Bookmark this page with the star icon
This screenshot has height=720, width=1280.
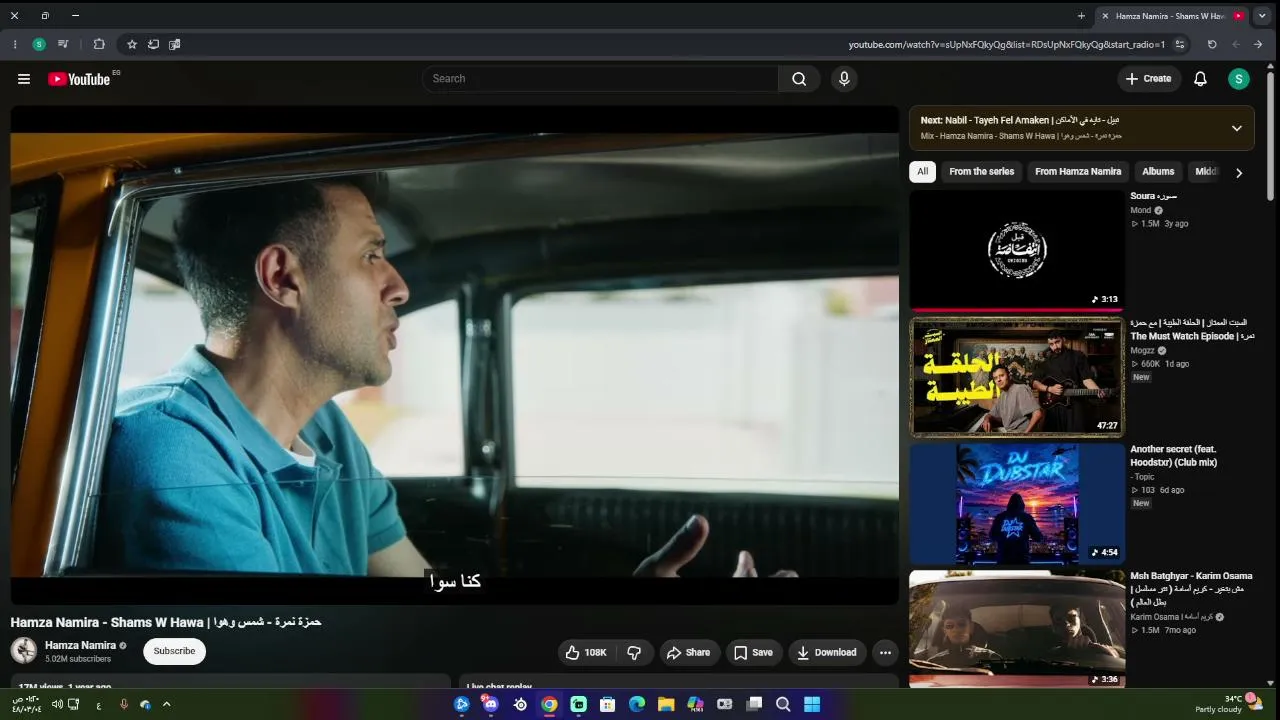click(x=132, y=44)
